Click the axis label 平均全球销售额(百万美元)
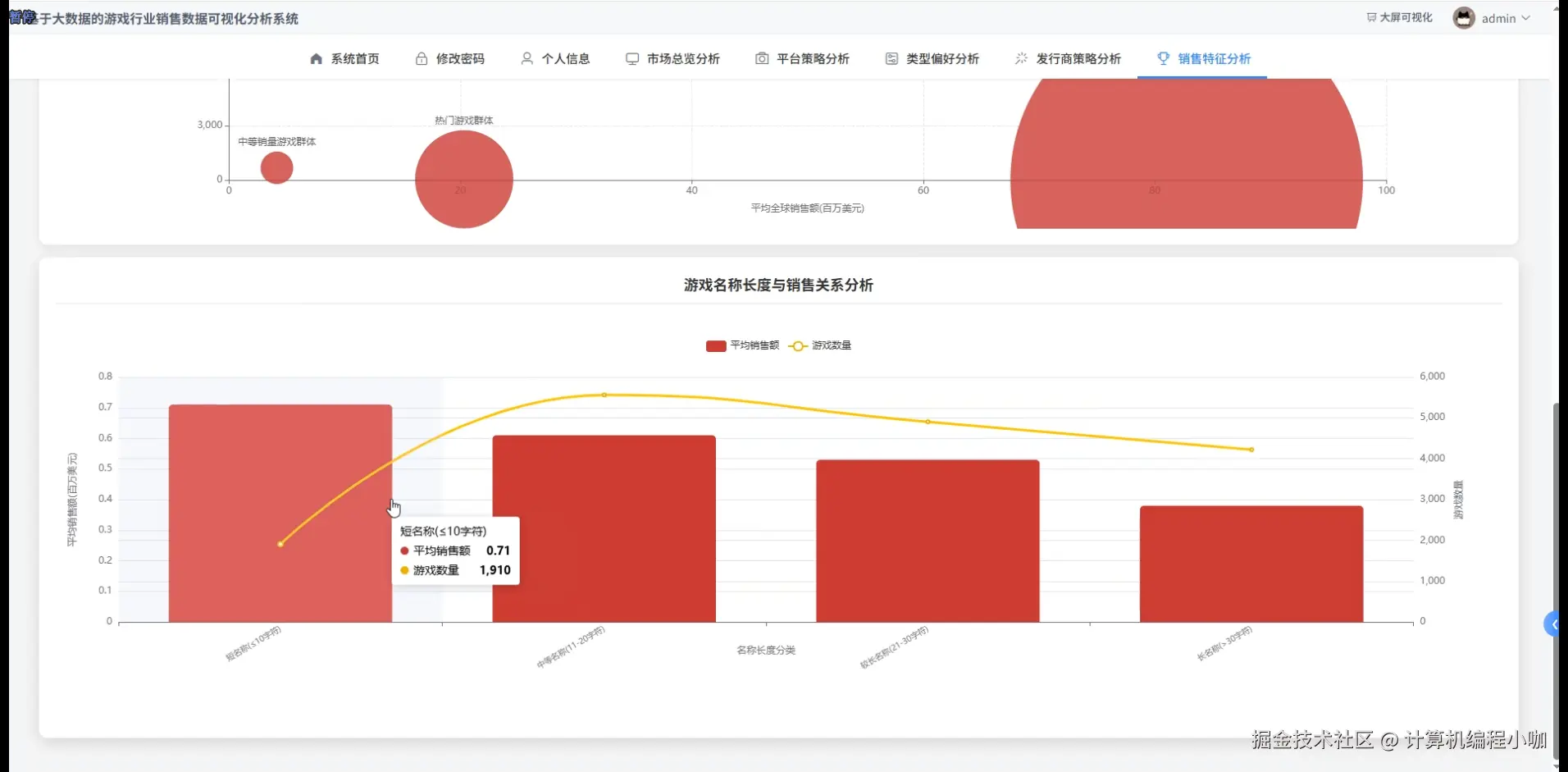Image resolution: width=1568 pixels, height=772 pixels. pyautogui.click(x=808, y=208)
